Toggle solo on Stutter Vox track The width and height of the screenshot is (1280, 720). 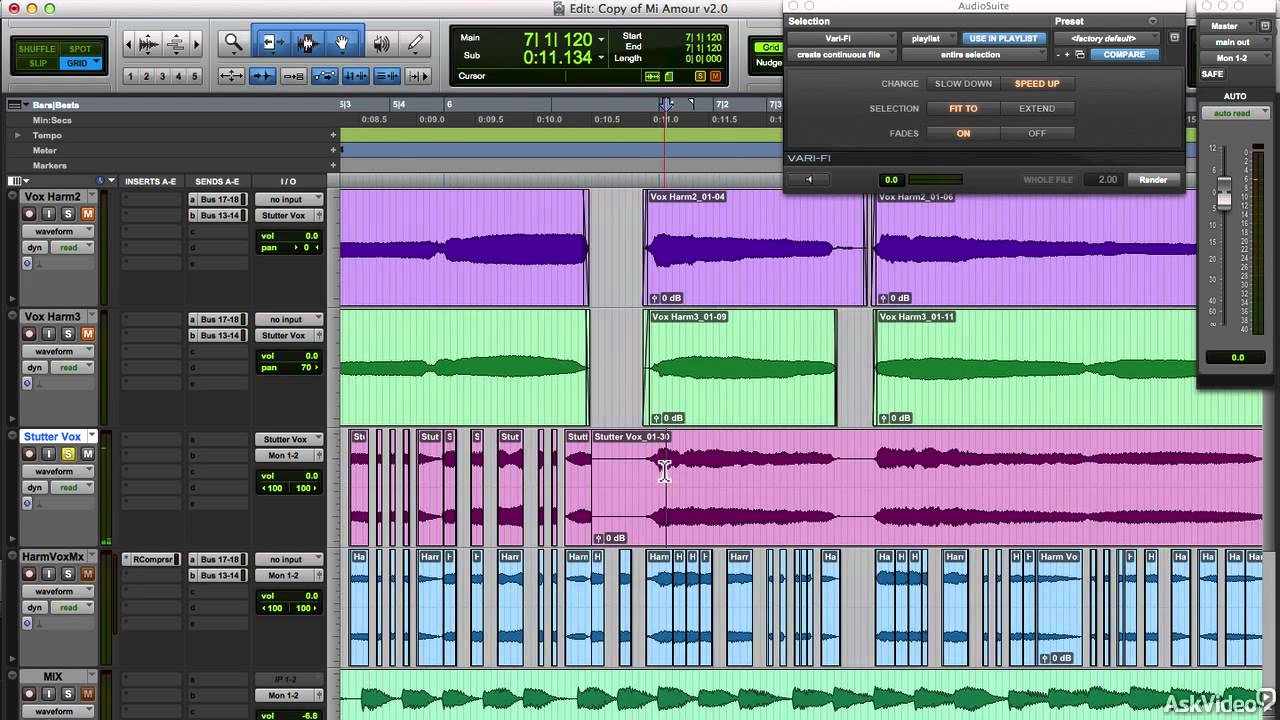click(x=68, y=454)
